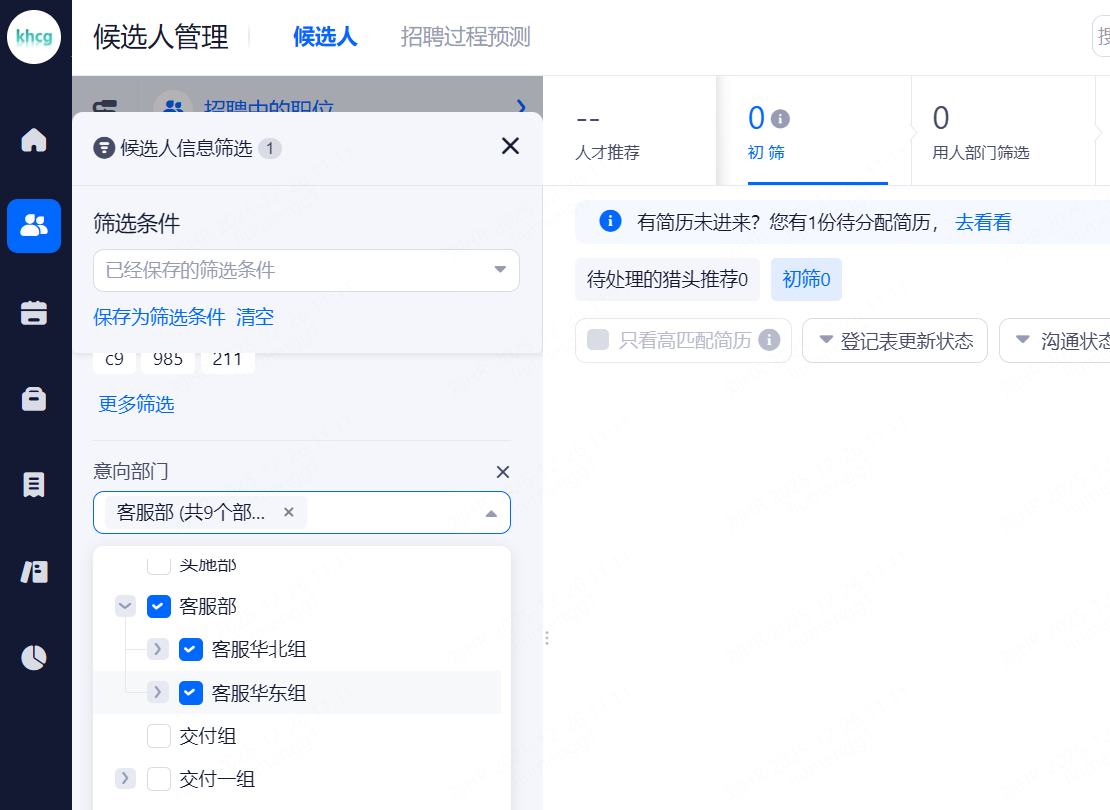The image size is (1110, 810).
Task: Switch to 招聘过程预测 tab
Action: click(x=465, y=37)
